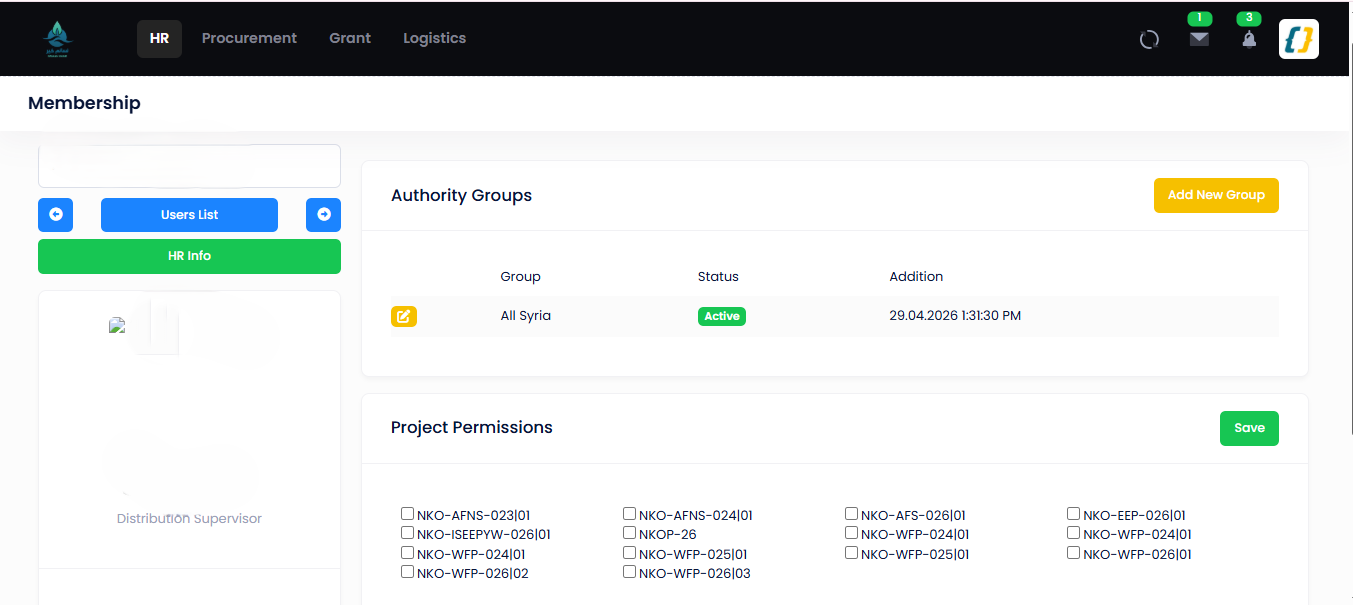The width and height of the screenshot is (1353, 605).
Task: Click the empty field above Users List
Action: coord(189,166)
